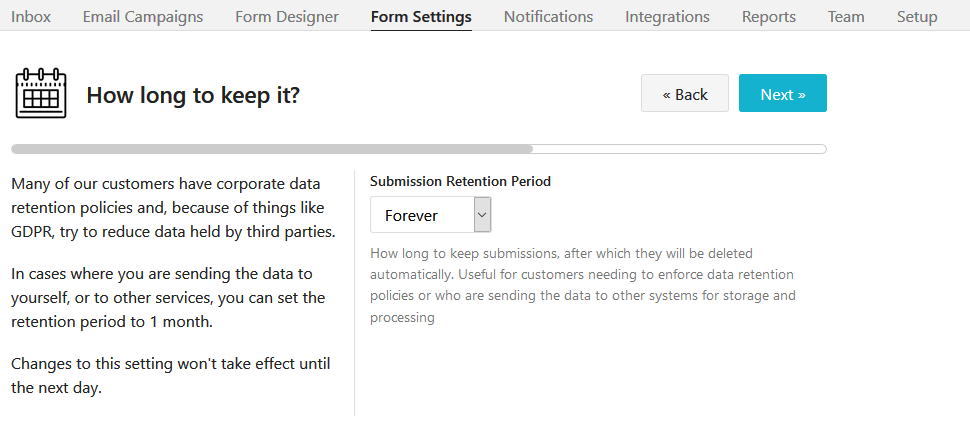Open the Notifications tab
970x447 pixels.
point(548,16)
